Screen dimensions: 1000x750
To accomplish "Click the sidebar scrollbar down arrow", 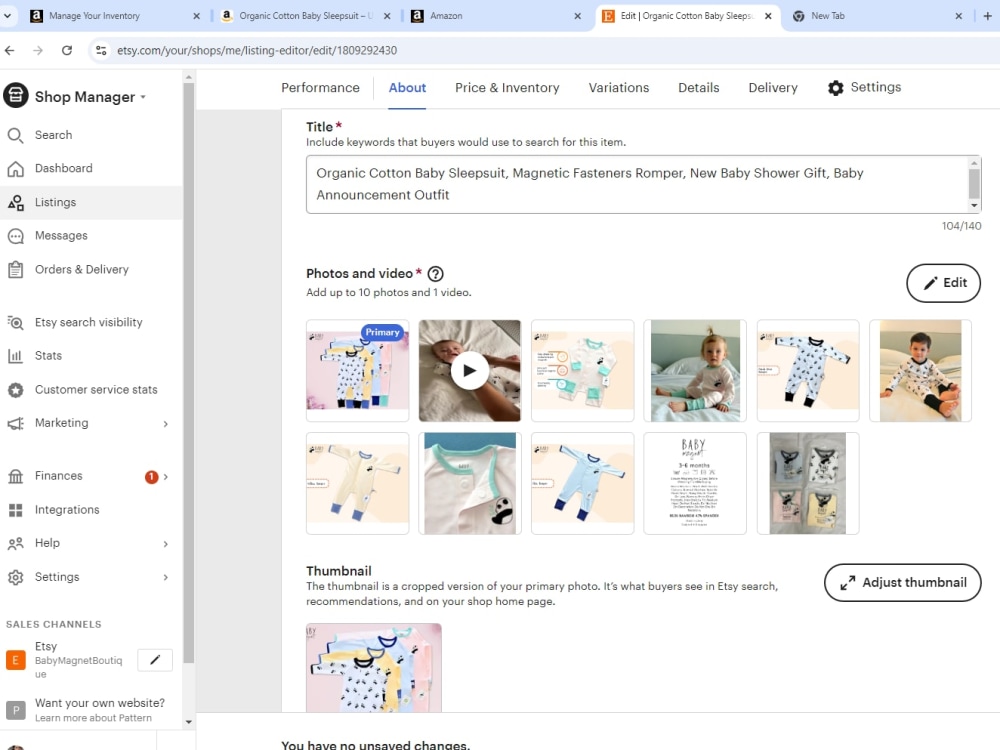I will [188, 722].
